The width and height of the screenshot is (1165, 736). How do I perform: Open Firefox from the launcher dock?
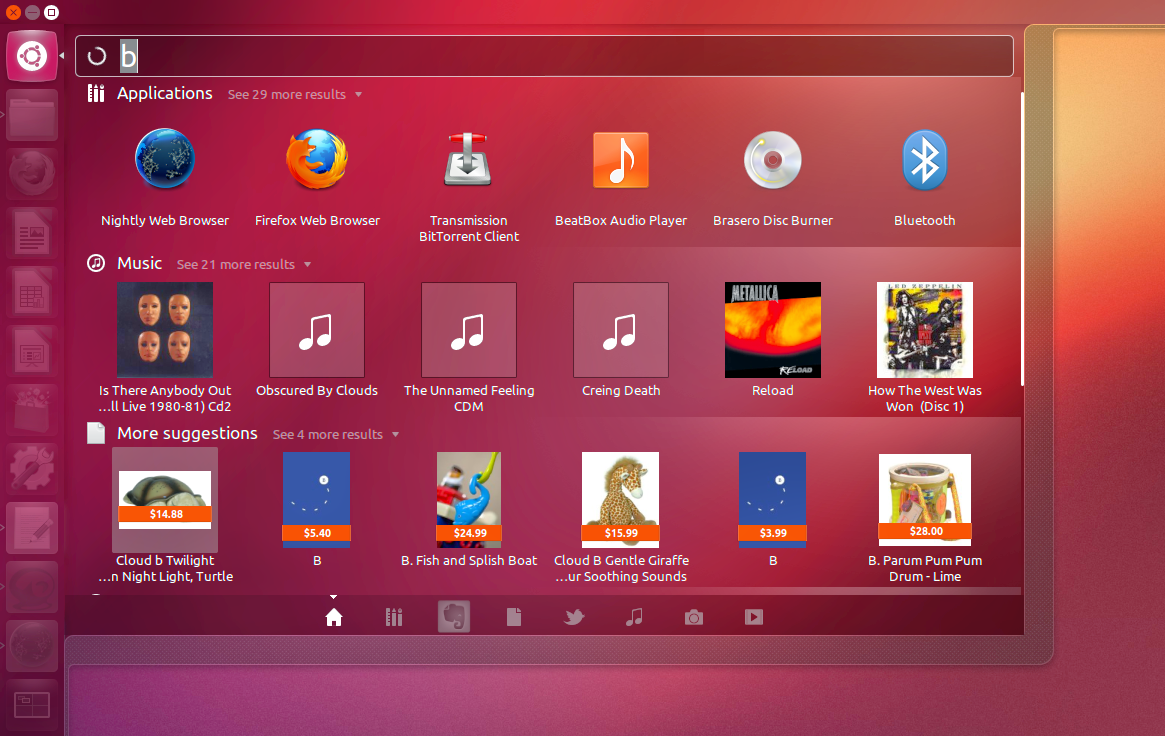(x=32, y=172)
